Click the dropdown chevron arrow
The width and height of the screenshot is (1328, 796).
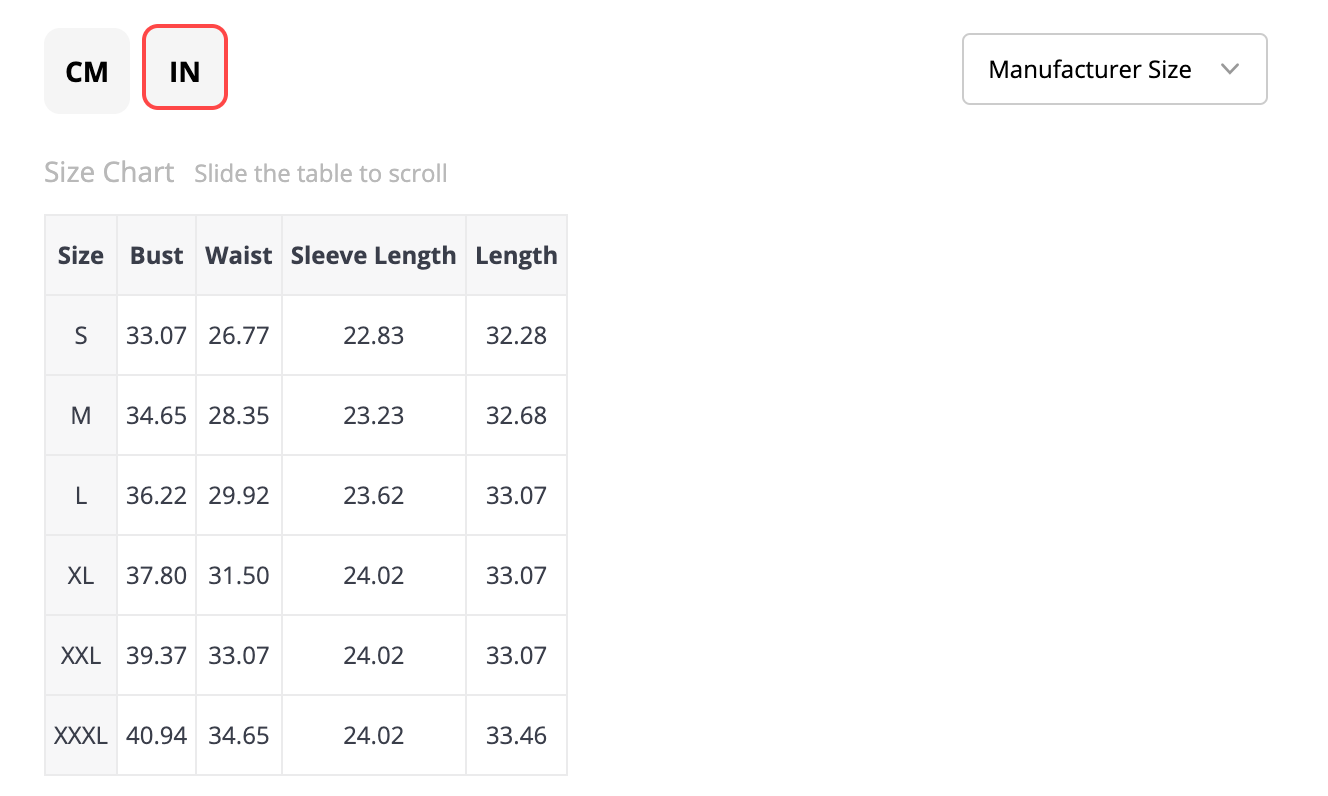click(x=1230, y=69)
